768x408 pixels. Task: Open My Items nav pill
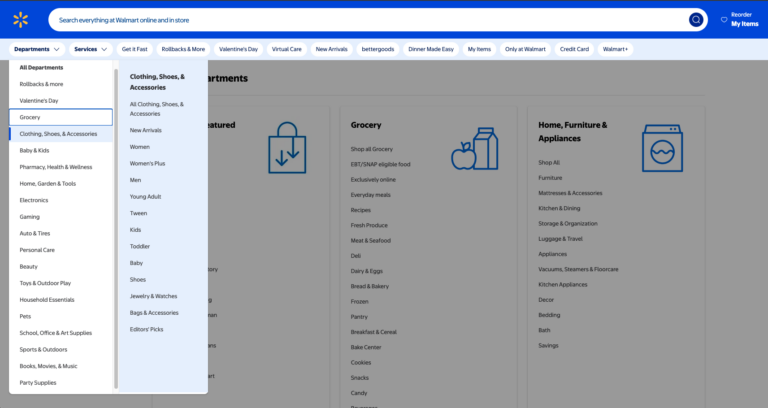tap(479, 49)
